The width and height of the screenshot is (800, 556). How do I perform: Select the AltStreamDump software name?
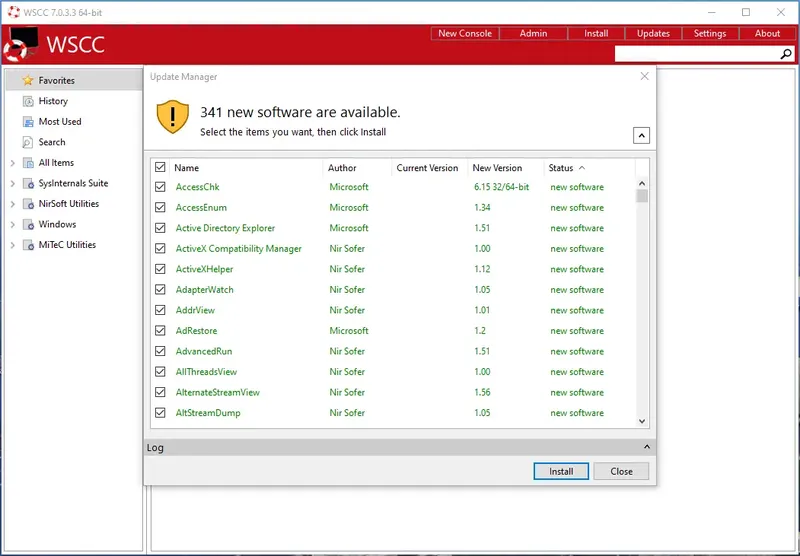[208, 413]
